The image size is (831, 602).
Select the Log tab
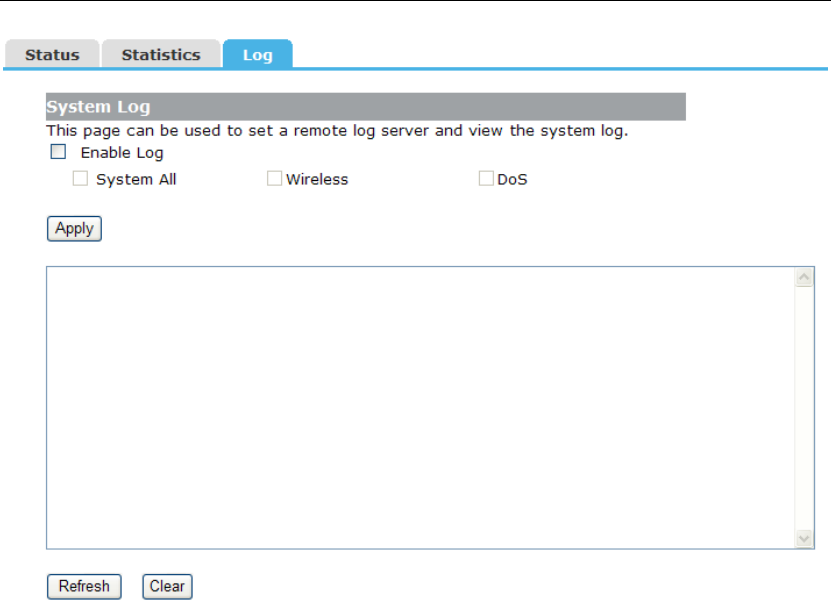258,54
